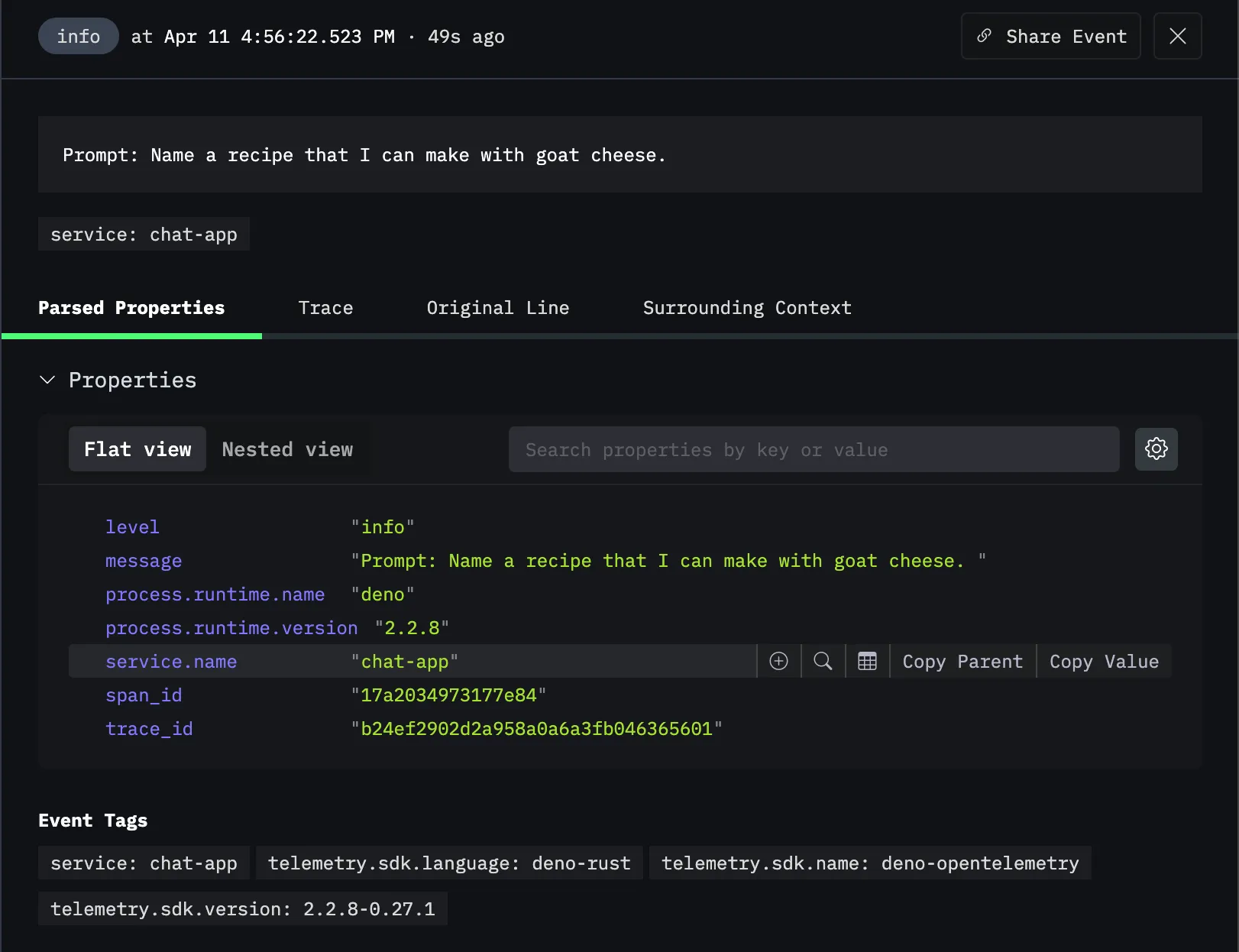Expand the service.name property row
Viewport: 1239px width, 952px height.
pyautogui.click(x=171, y=661)
